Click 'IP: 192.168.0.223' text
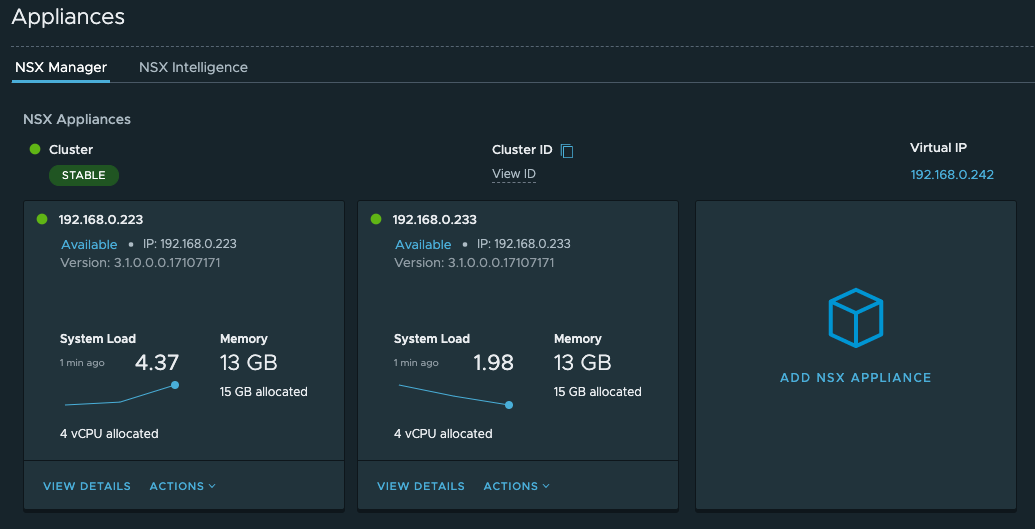Screen dimensions: 1035x529 click(189, 244)
